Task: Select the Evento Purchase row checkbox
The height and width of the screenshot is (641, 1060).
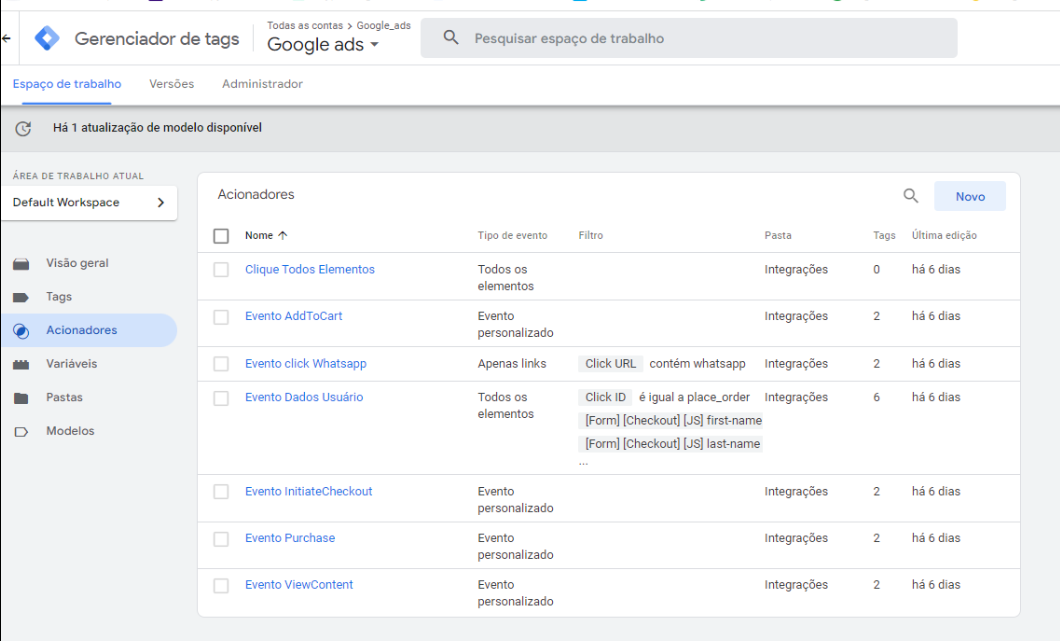Action: click(x=221, y=539)
